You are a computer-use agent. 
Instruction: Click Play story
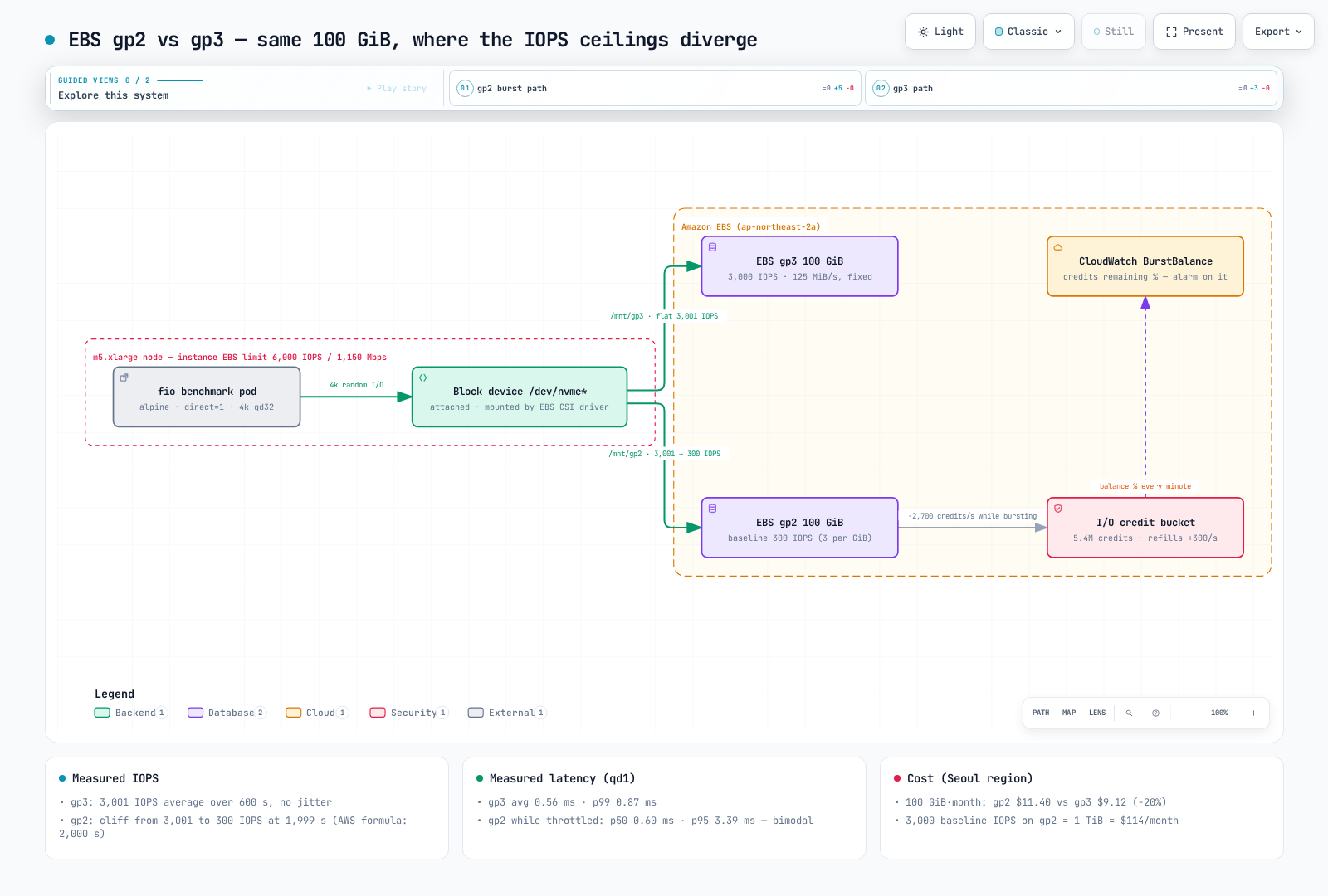pyautogui.click(x=397, y=88)
